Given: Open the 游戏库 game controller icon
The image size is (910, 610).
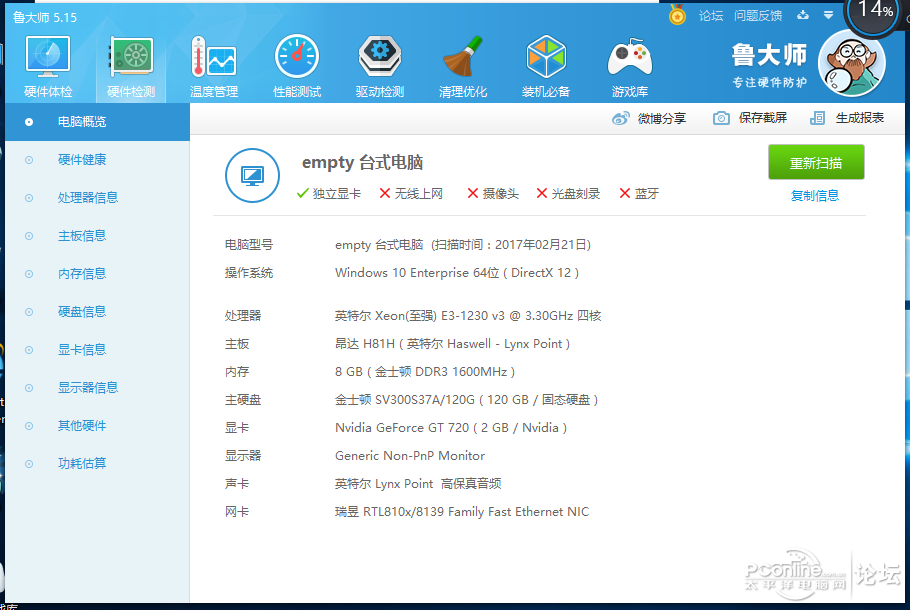Looking at the screenshot, I should pyautogui.click(x=630, y=67).
